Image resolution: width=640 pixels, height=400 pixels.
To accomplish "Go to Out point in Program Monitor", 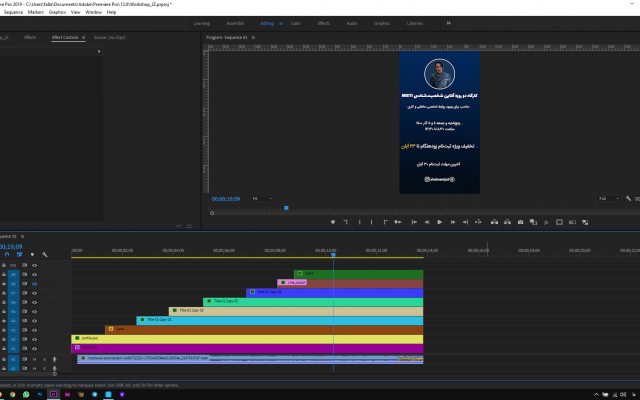I will click(465, 222).
